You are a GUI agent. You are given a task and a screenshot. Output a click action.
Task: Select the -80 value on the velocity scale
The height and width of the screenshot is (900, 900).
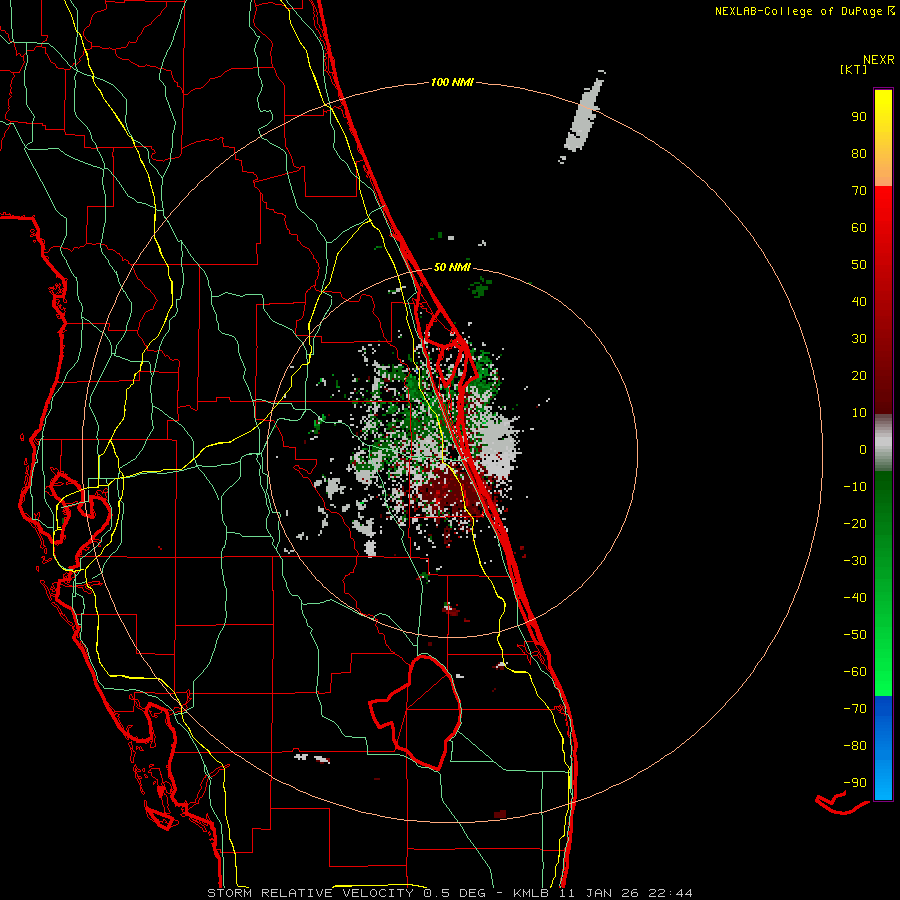point(855,746)
